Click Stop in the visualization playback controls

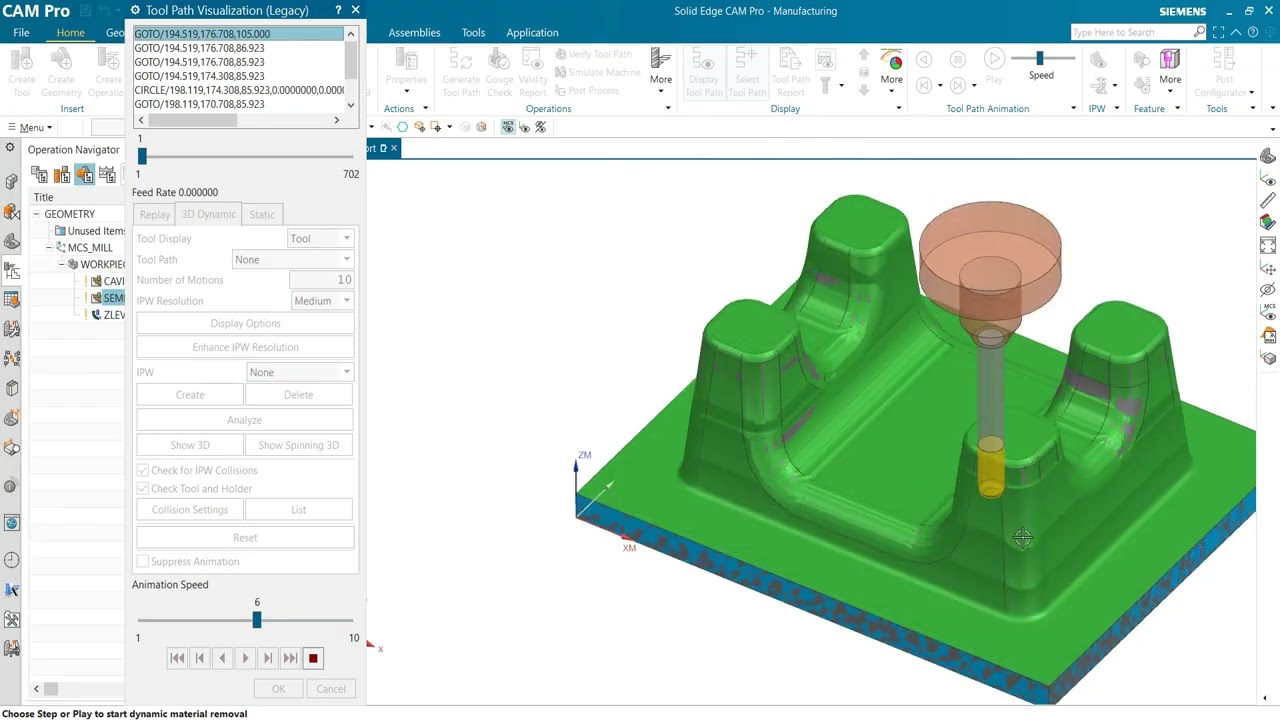tap(313, 658)
